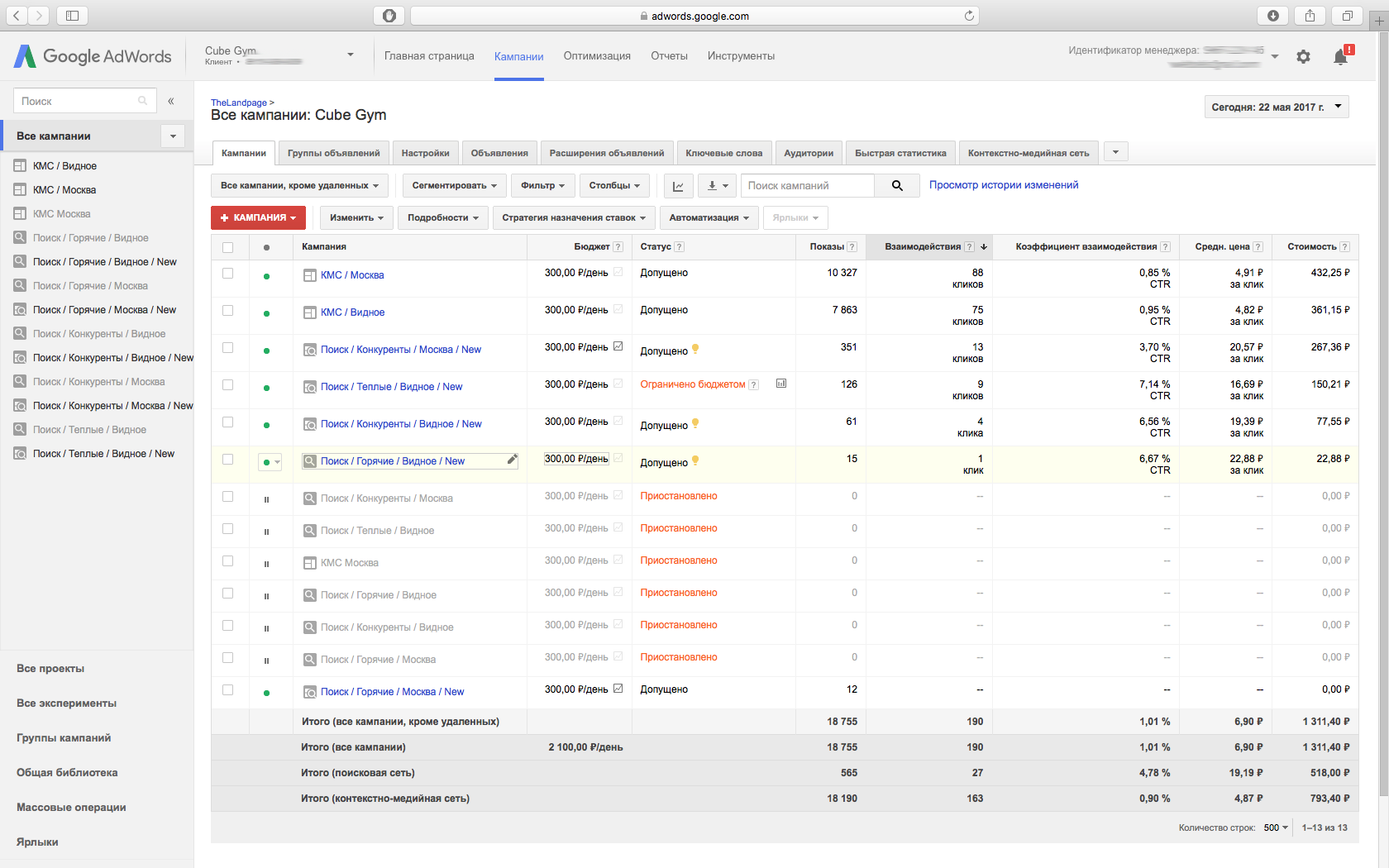Click the help icon next to Бюджет header
The height and width of the screenshot is (868, 1389).
point(618,246)
